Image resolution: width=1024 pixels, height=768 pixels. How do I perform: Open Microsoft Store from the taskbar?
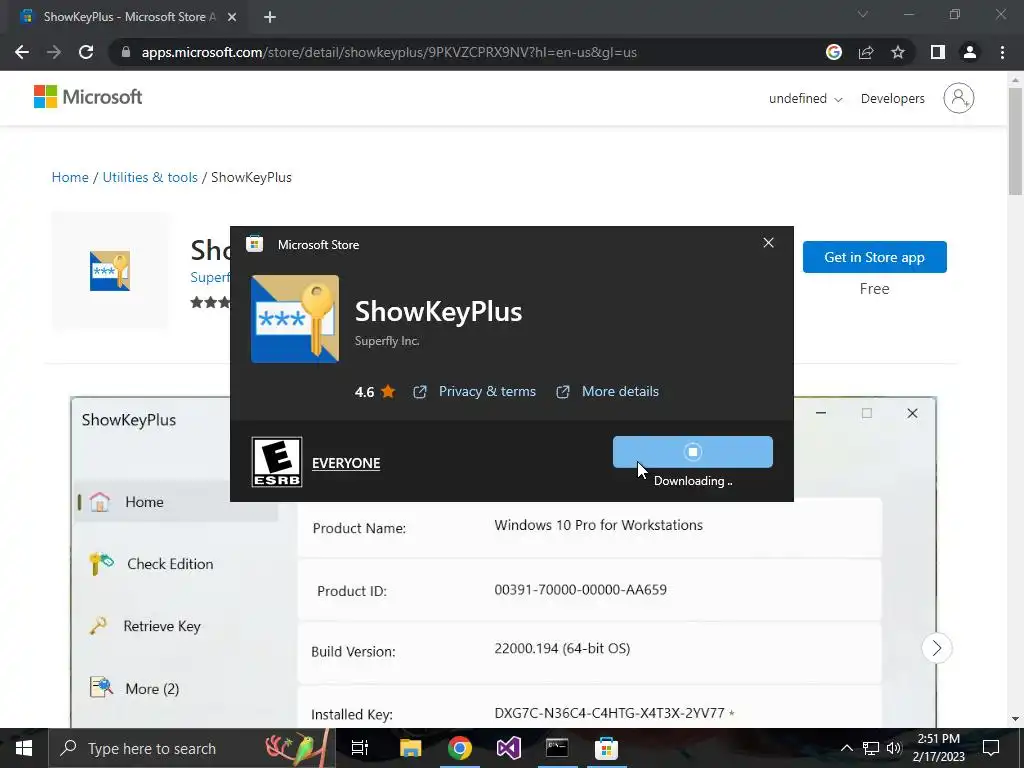606,748
